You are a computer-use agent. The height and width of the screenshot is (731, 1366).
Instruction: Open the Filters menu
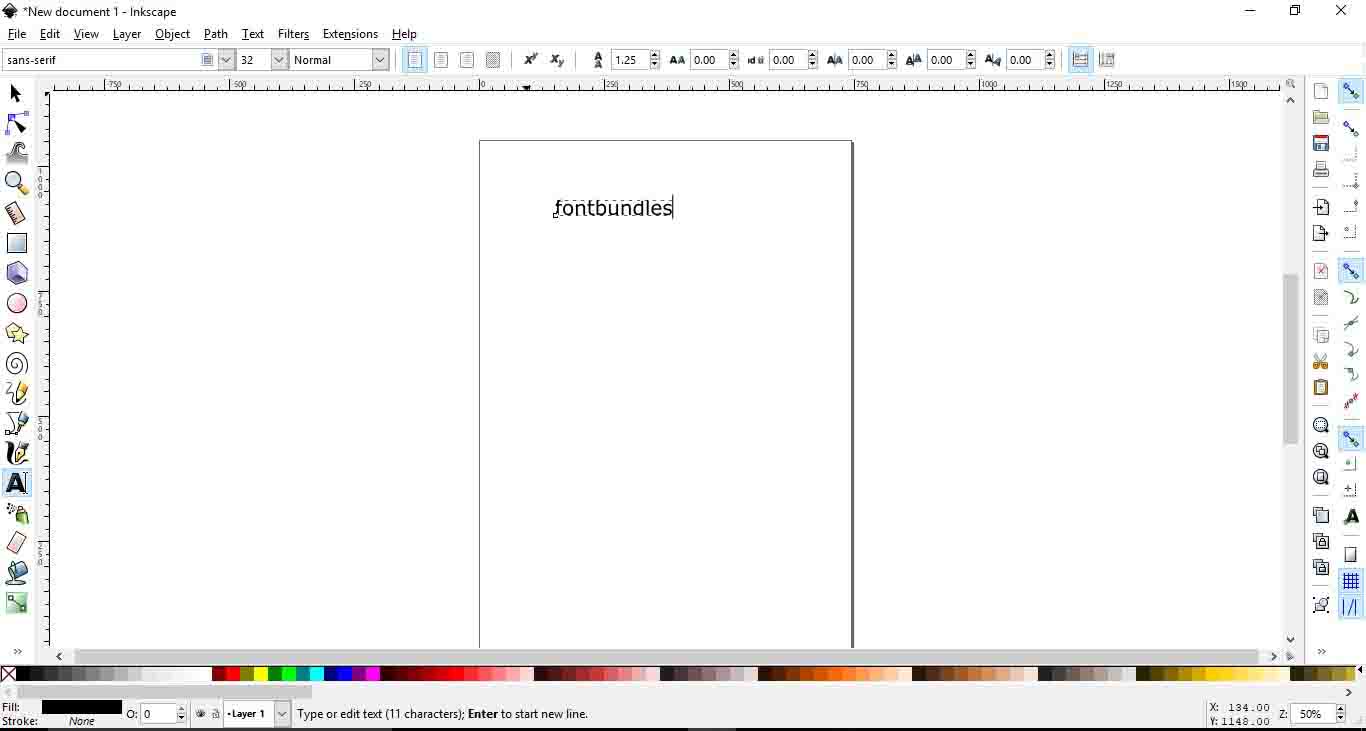pos(293,33)
